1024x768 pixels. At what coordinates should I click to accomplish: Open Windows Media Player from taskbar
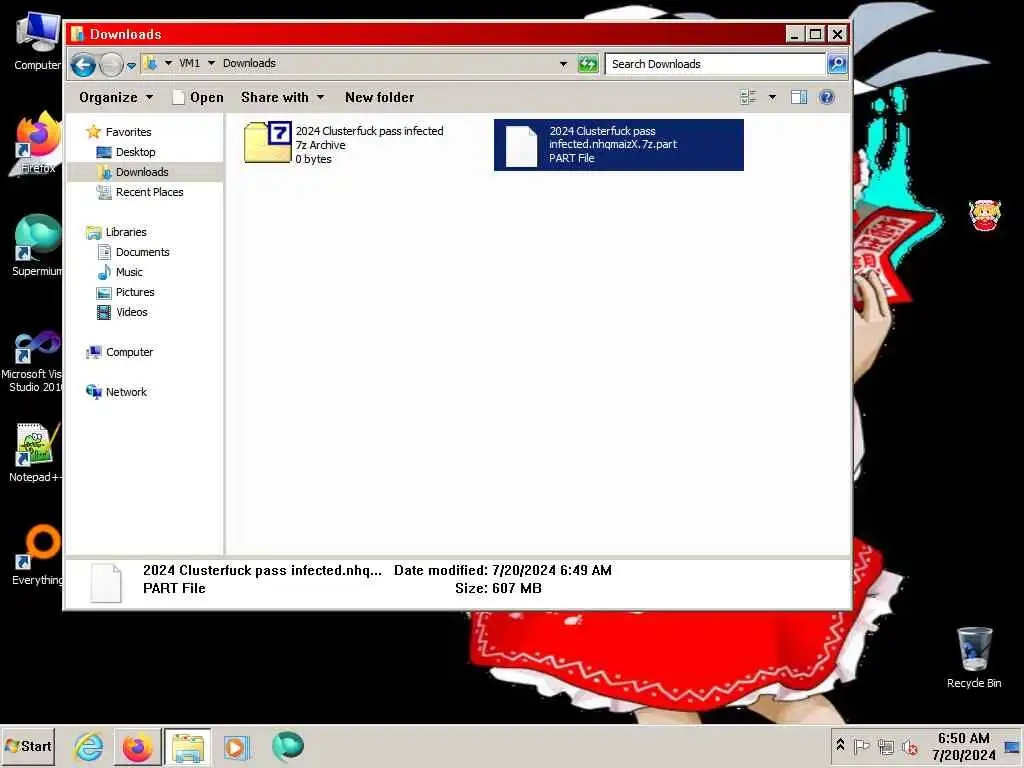pos(237,746)
